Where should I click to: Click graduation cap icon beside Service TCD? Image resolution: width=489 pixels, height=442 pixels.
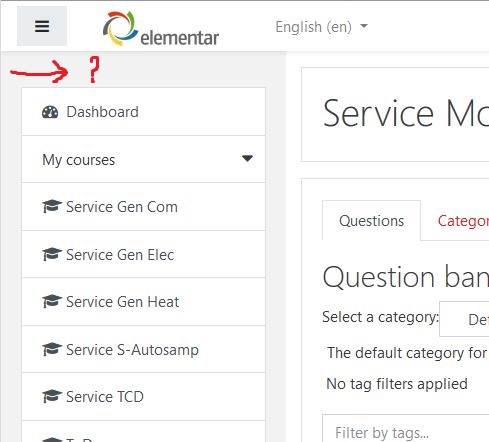click(52, 397)
